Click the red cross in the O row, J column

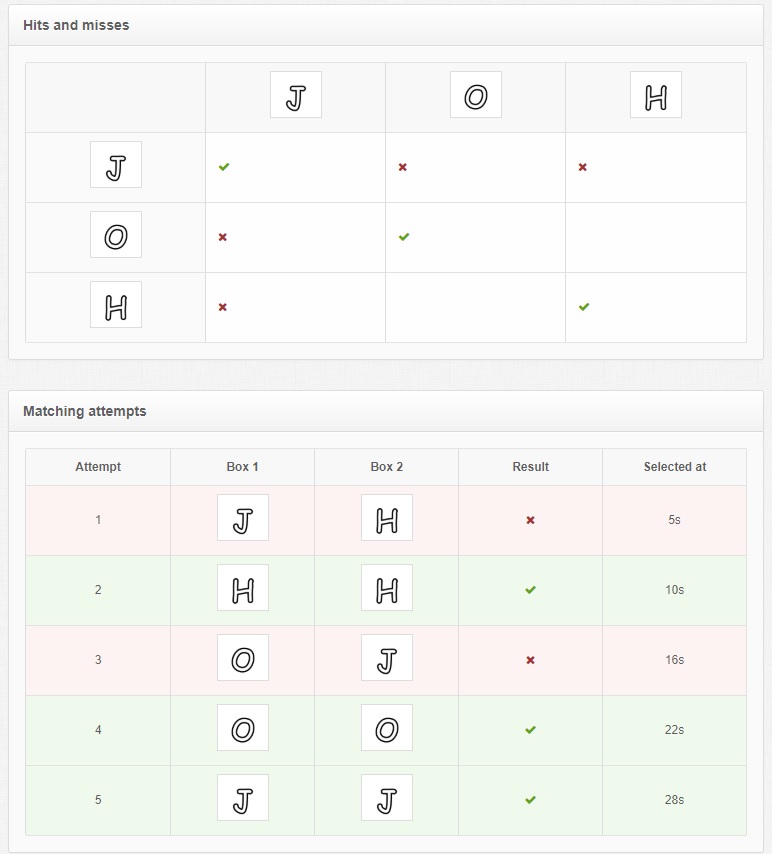click(x=223, y=237)
